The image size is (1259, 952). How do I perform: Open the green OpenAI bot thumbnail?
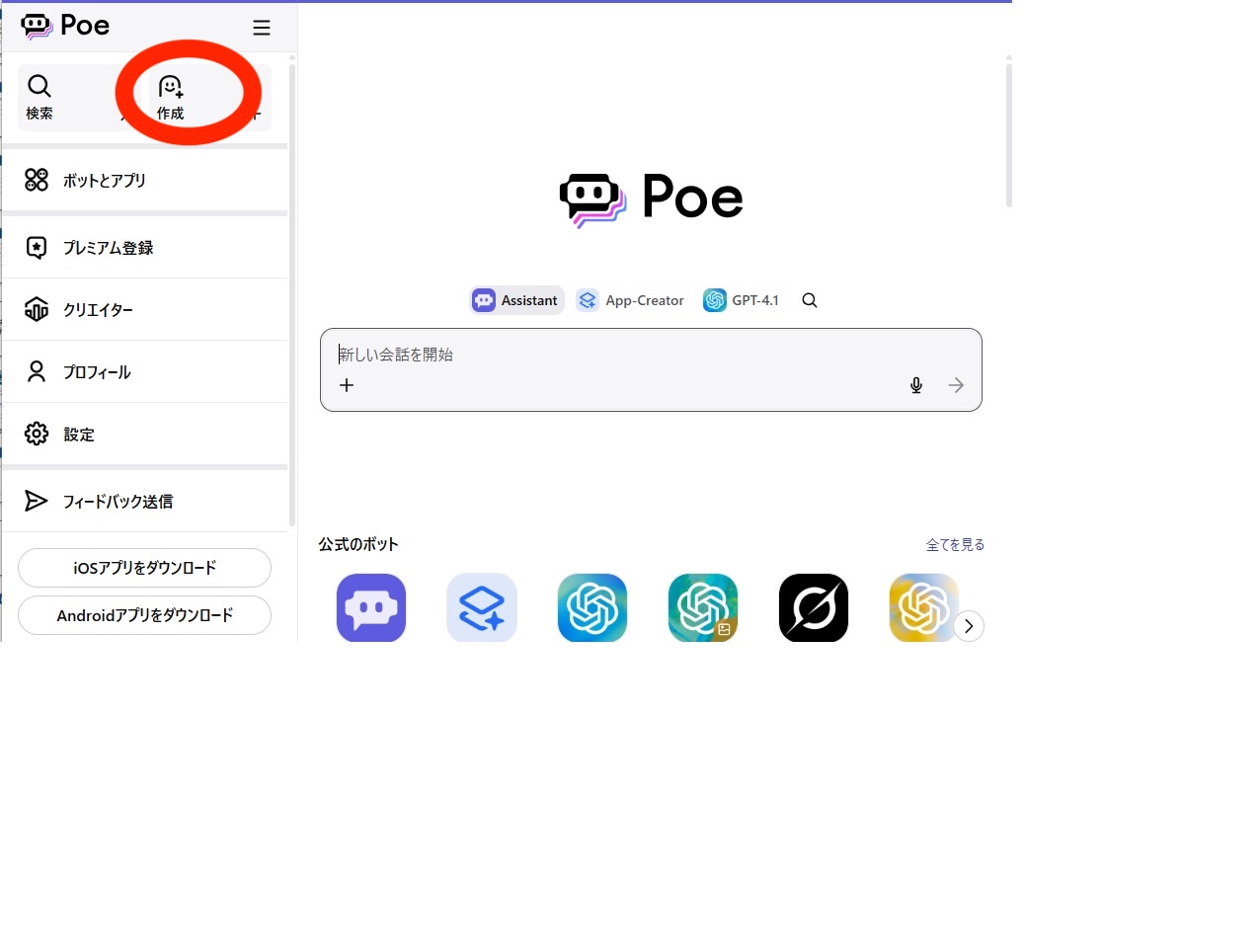[x=703, y=607]
